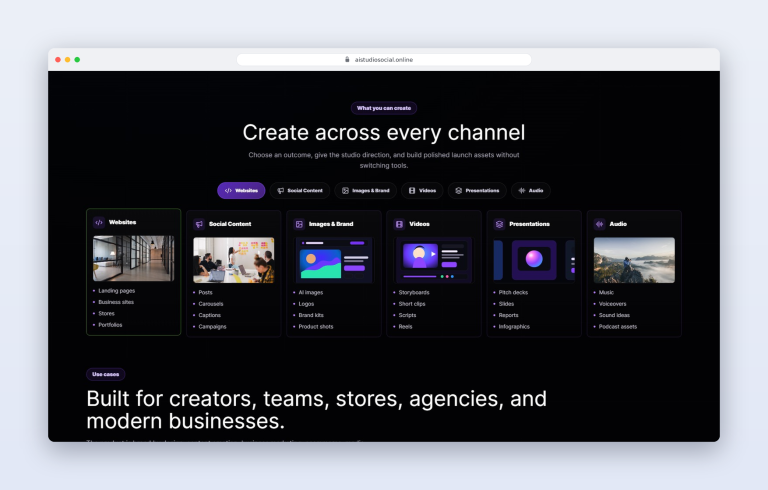
Task: Click the 'What you can create' badge
Action: (x=384, y=108)
